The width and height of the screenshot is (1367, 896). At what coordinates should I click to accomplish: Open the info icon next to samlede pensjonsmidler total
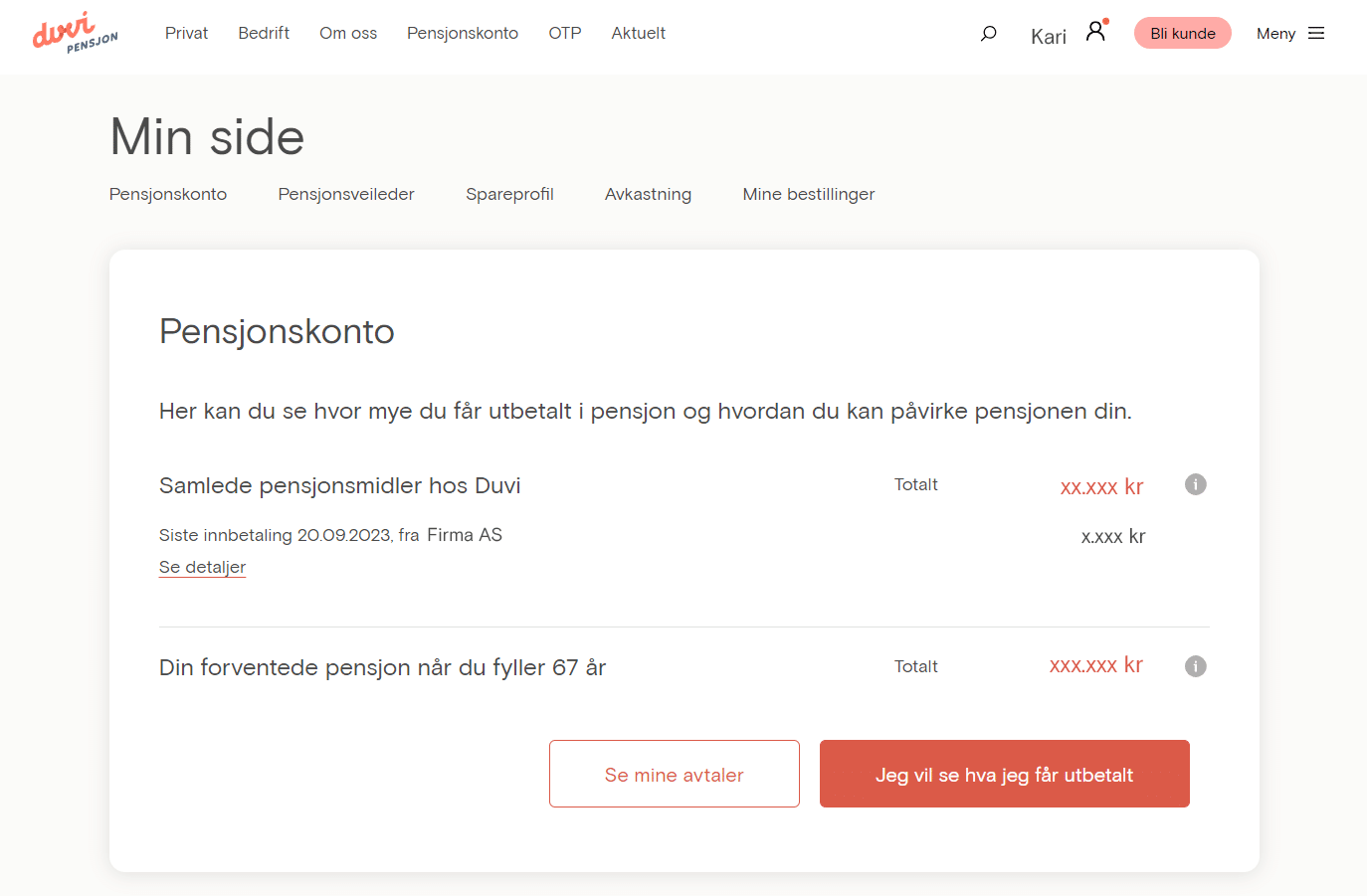point(1195,484)
